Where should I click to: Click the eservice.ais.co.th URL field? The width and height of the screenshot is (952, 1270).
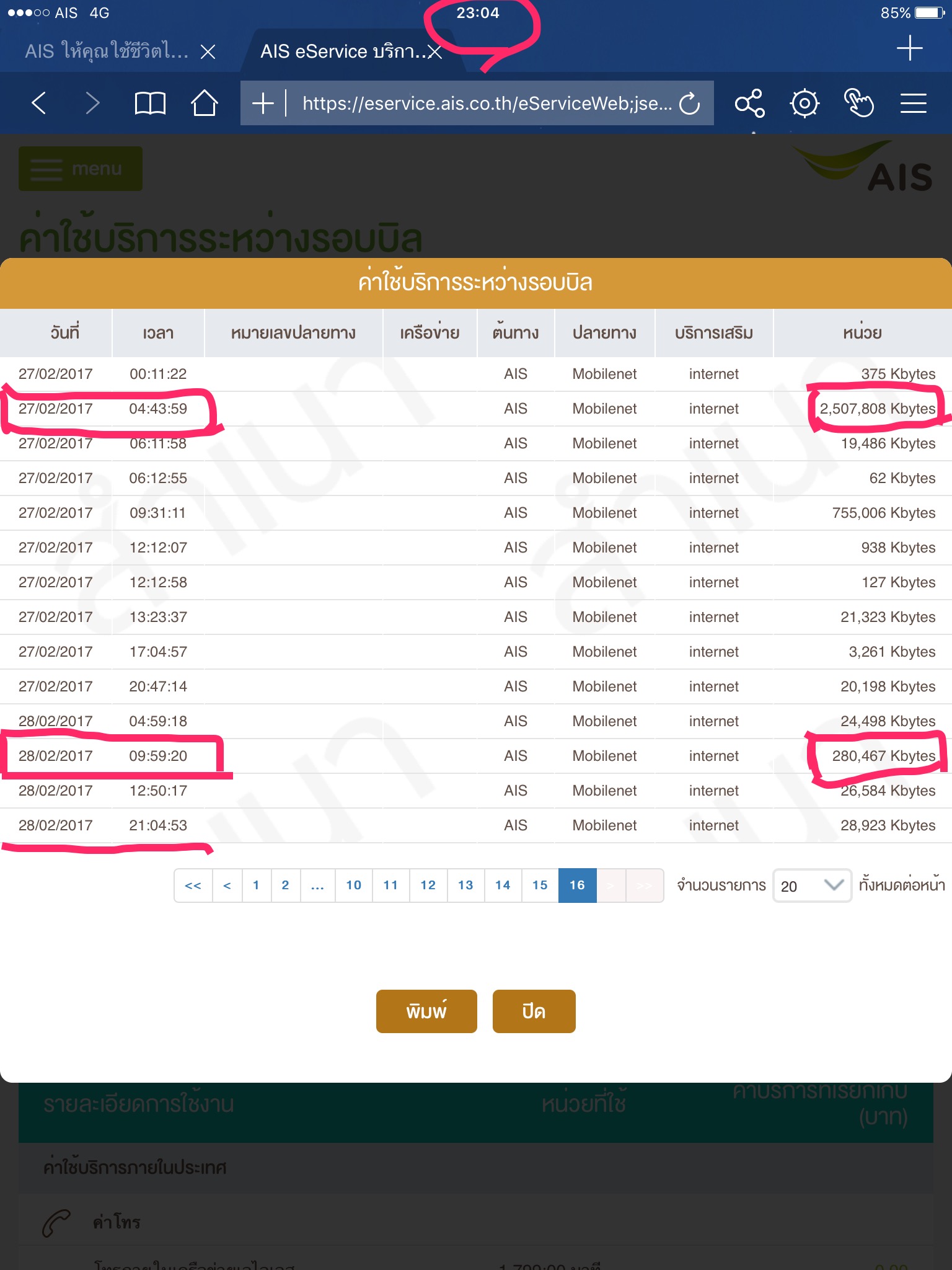tap(487, 103)
